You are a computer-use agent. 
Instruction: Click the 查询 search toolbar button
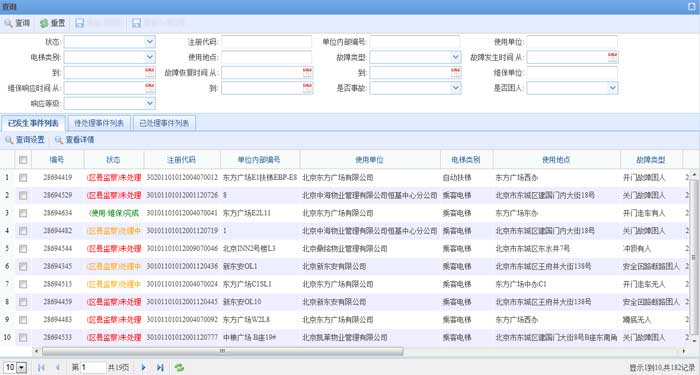tap(17, 23)
